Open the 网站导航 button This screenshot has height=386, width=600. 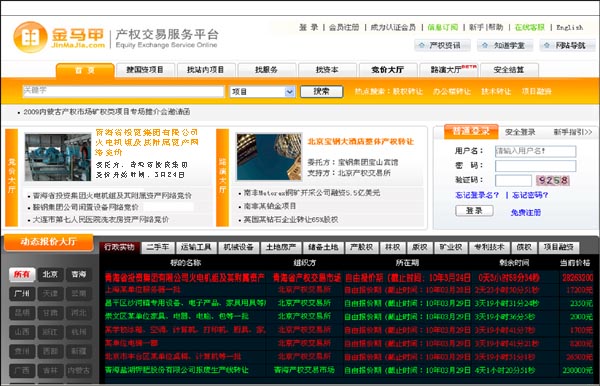(x=568, y=46)
